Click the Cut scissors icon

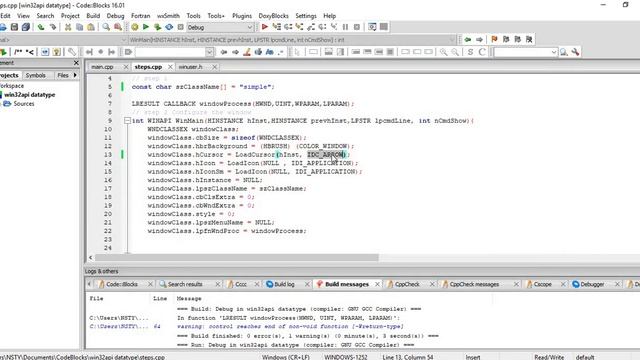(68, 27)
